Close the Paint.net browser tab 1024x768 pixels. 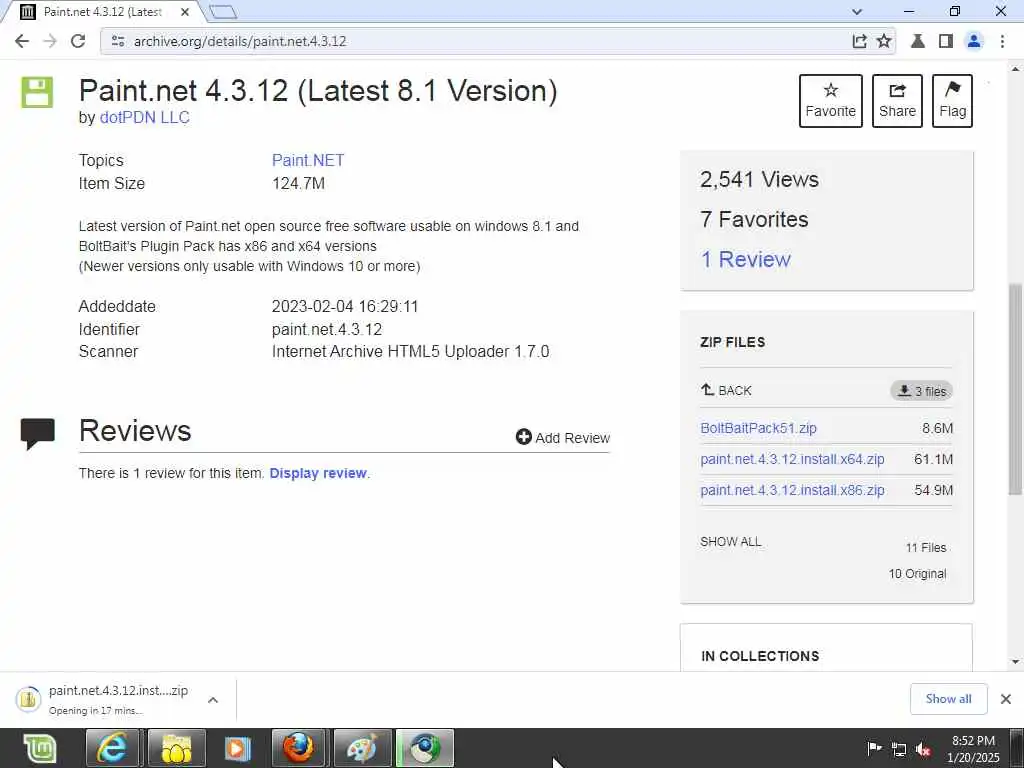185,12
